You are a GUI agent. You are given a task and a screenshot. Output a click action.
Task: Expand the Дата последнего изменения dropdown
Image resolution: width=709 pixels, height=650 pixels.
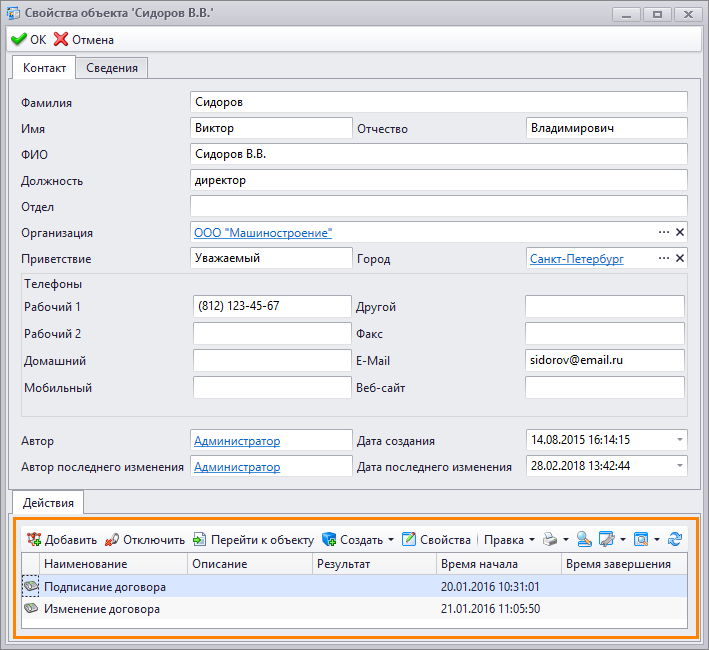coord(680,466)
